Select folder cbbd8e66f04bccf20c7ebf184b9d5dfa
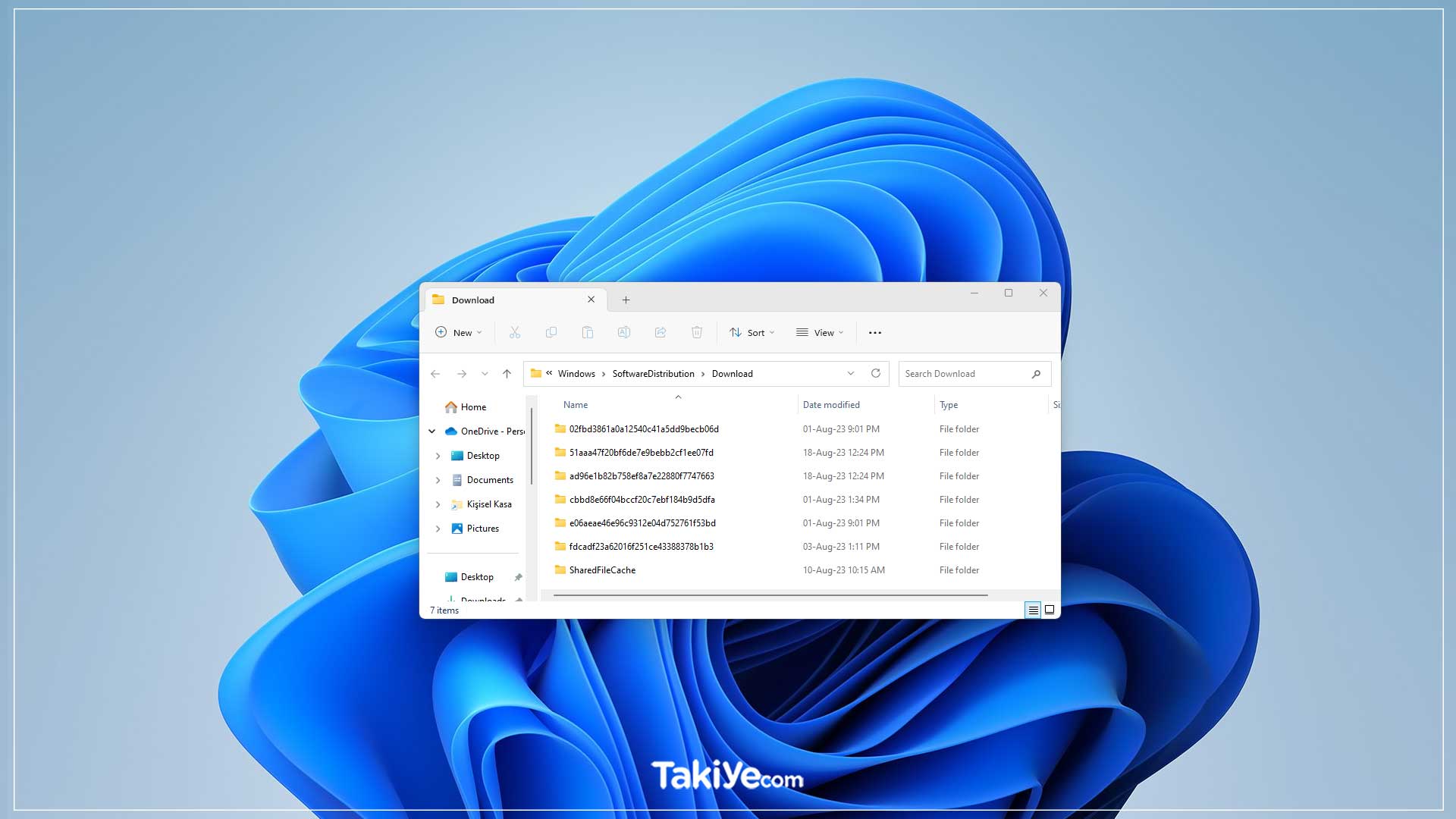 [642, 500]
